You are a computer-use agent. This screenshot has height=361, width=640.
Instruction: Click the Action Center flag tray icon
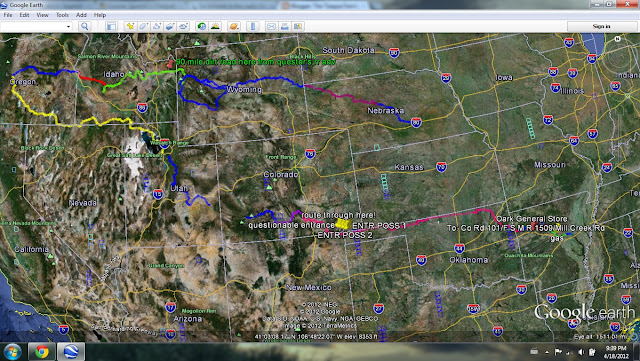tap(558, 352)
